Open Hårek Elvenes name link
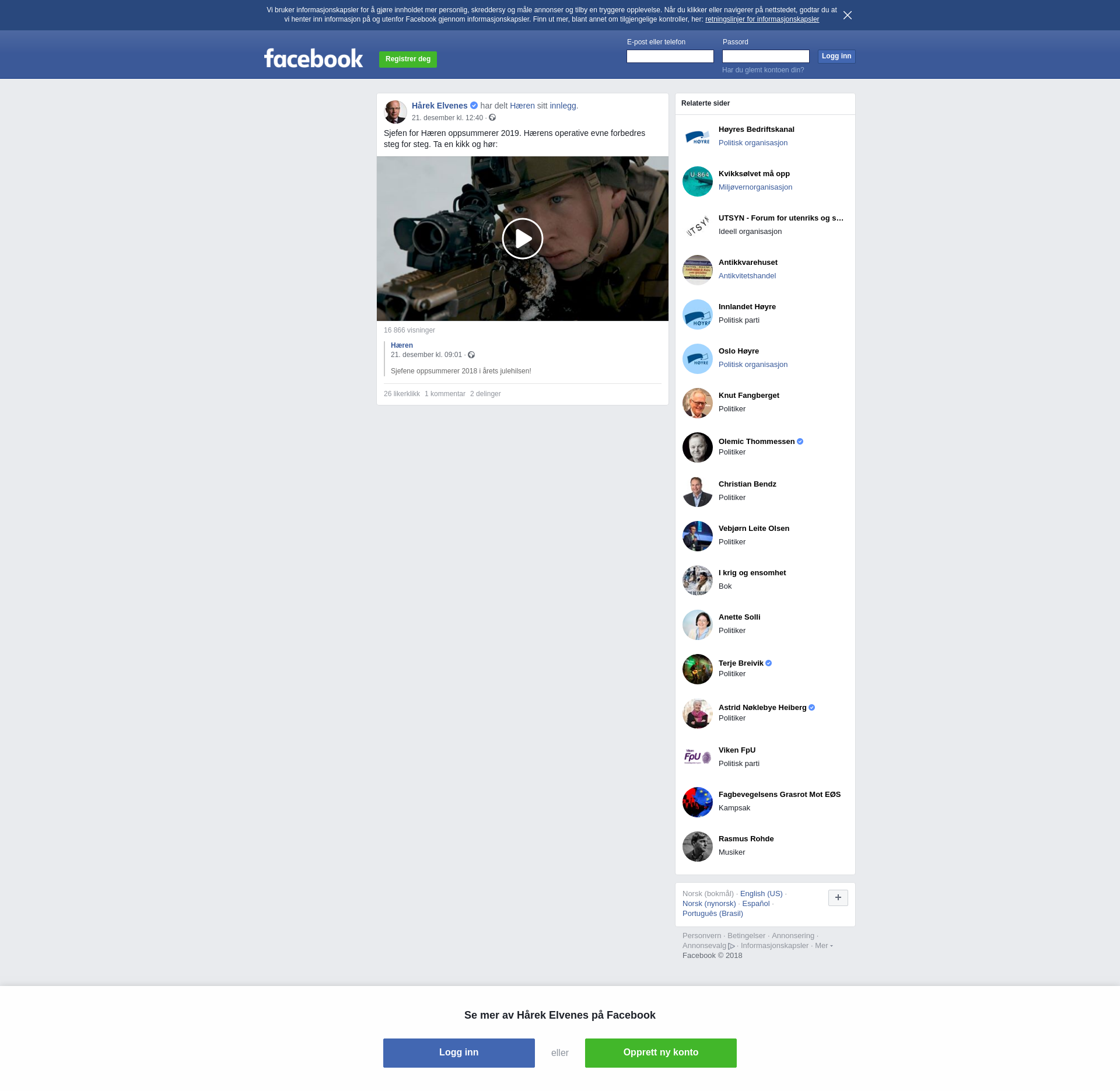This screenshot has width=1120, height=1091. pos(440,106)
